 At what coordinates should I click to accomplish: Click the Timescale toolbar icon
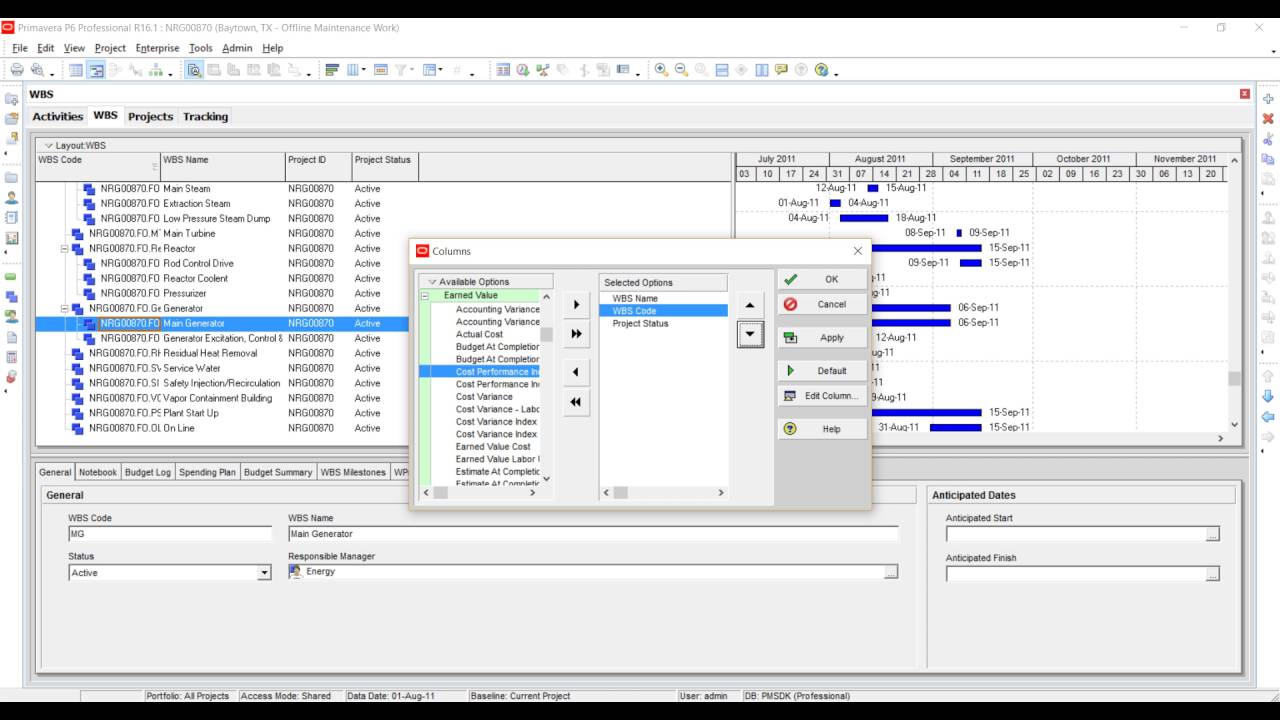[x=381, y=70]
